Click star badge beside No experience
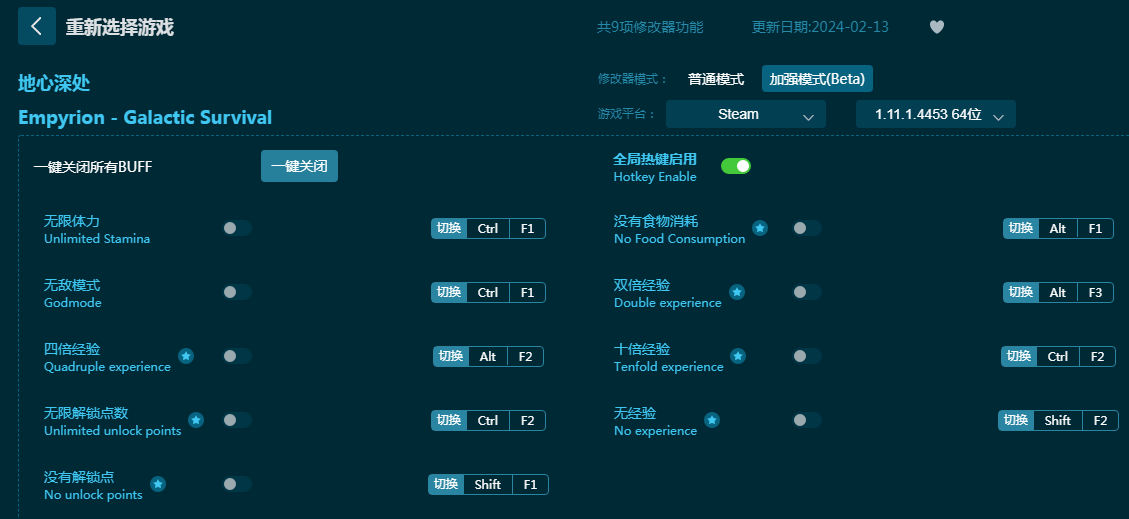This screenshot has height=519, width=1129. (x=711, y=420)
